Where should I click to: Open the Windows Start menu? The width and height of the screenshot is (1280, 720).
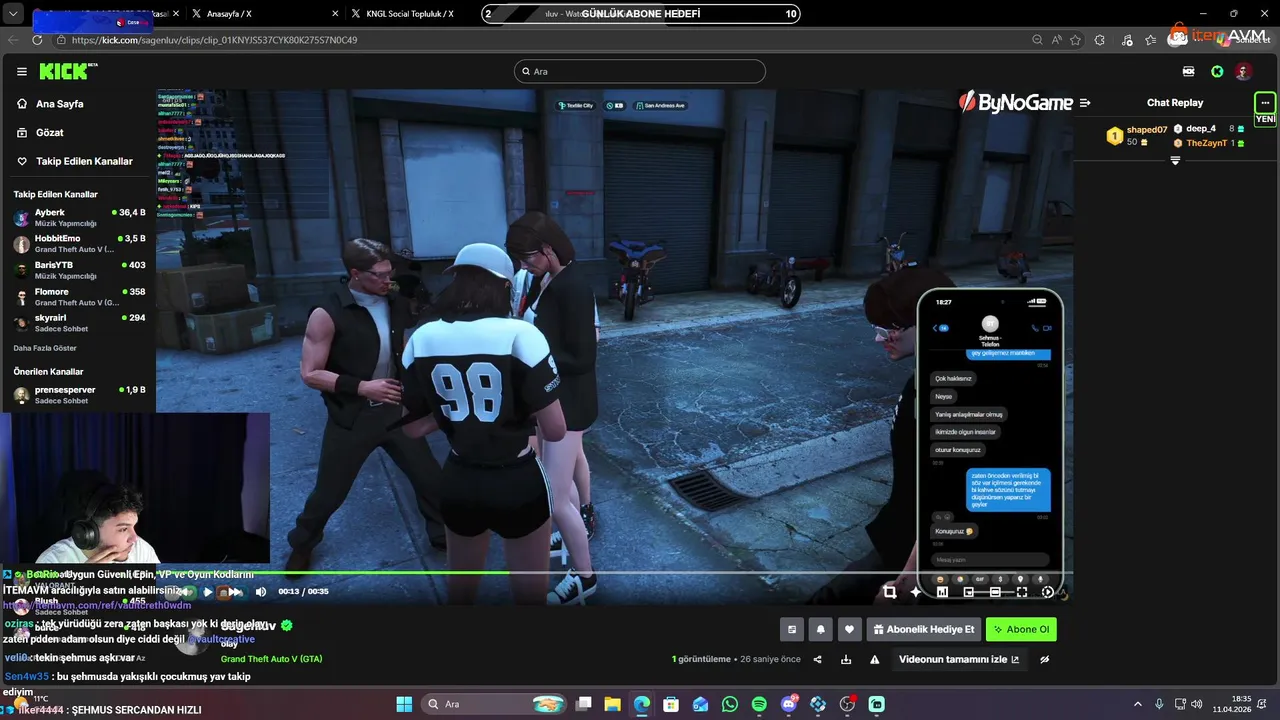point(404,704)
